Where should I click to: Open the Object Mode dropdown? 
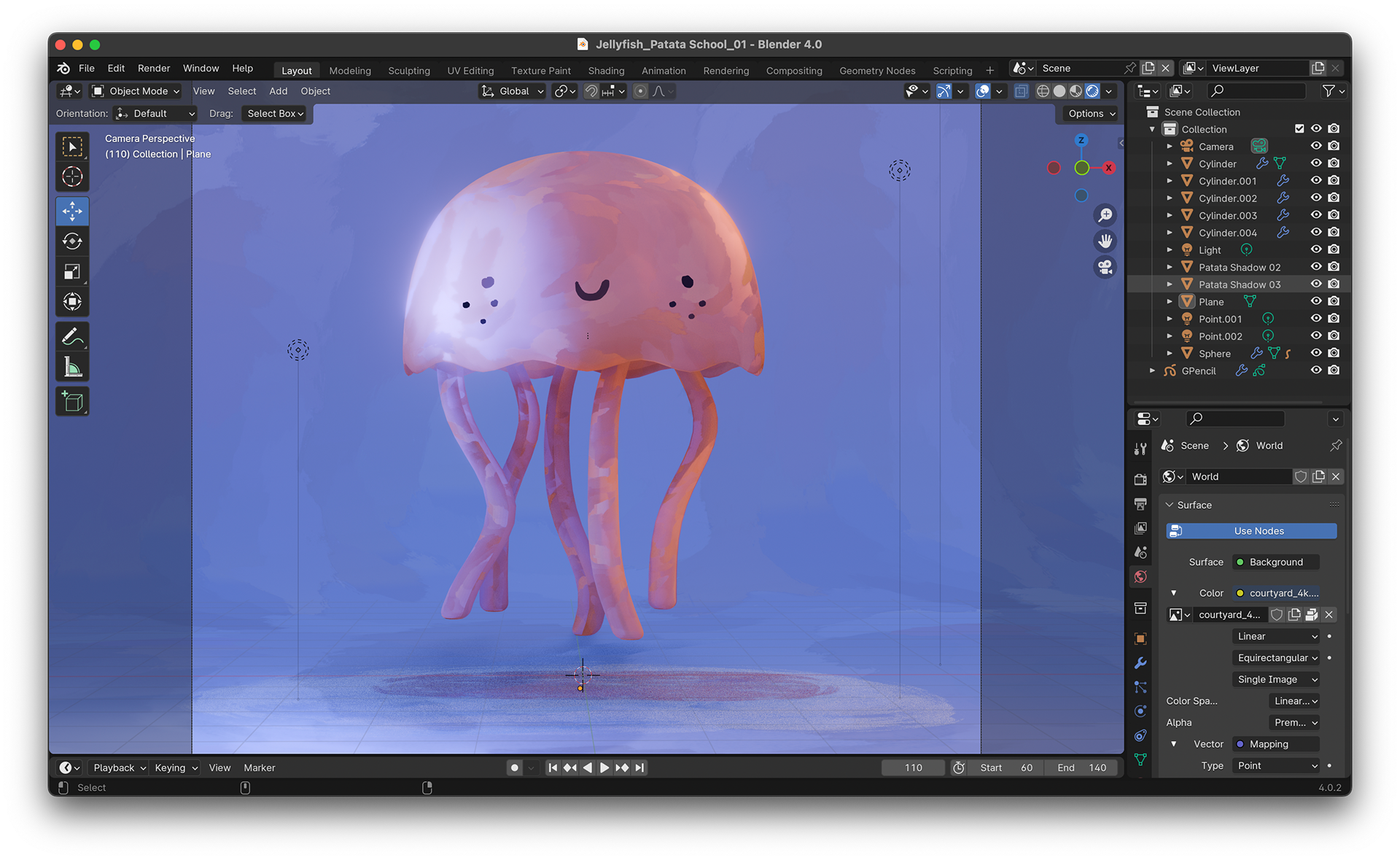pos(136,91)
